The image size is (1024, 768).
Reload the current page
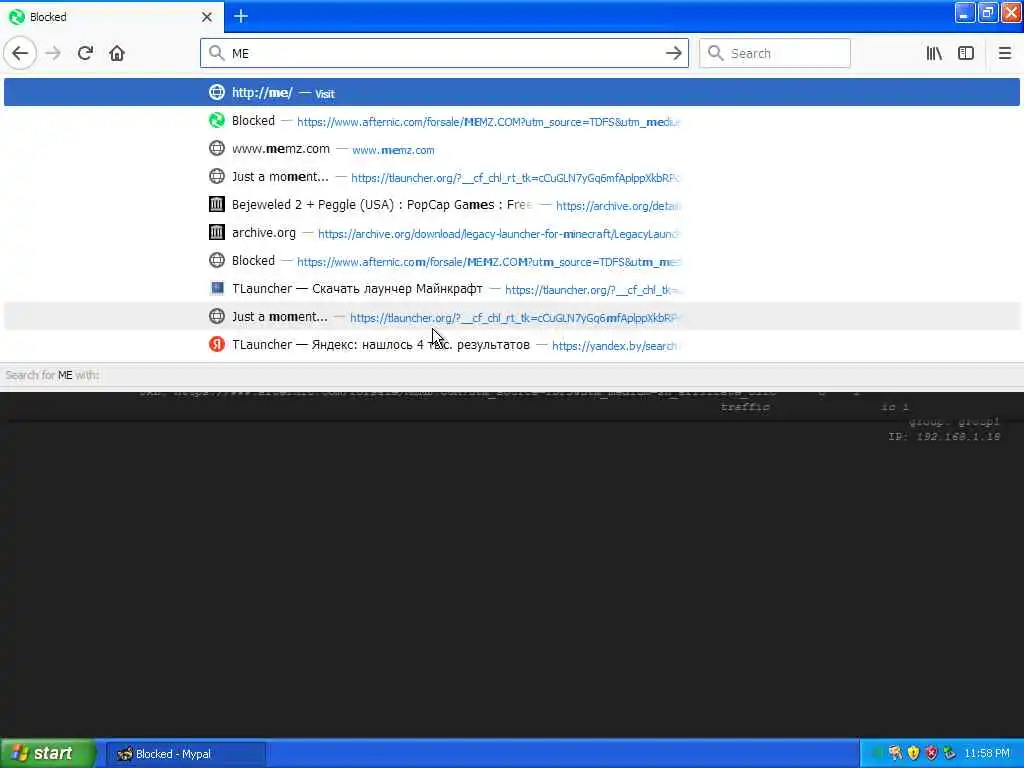(85, 53)
